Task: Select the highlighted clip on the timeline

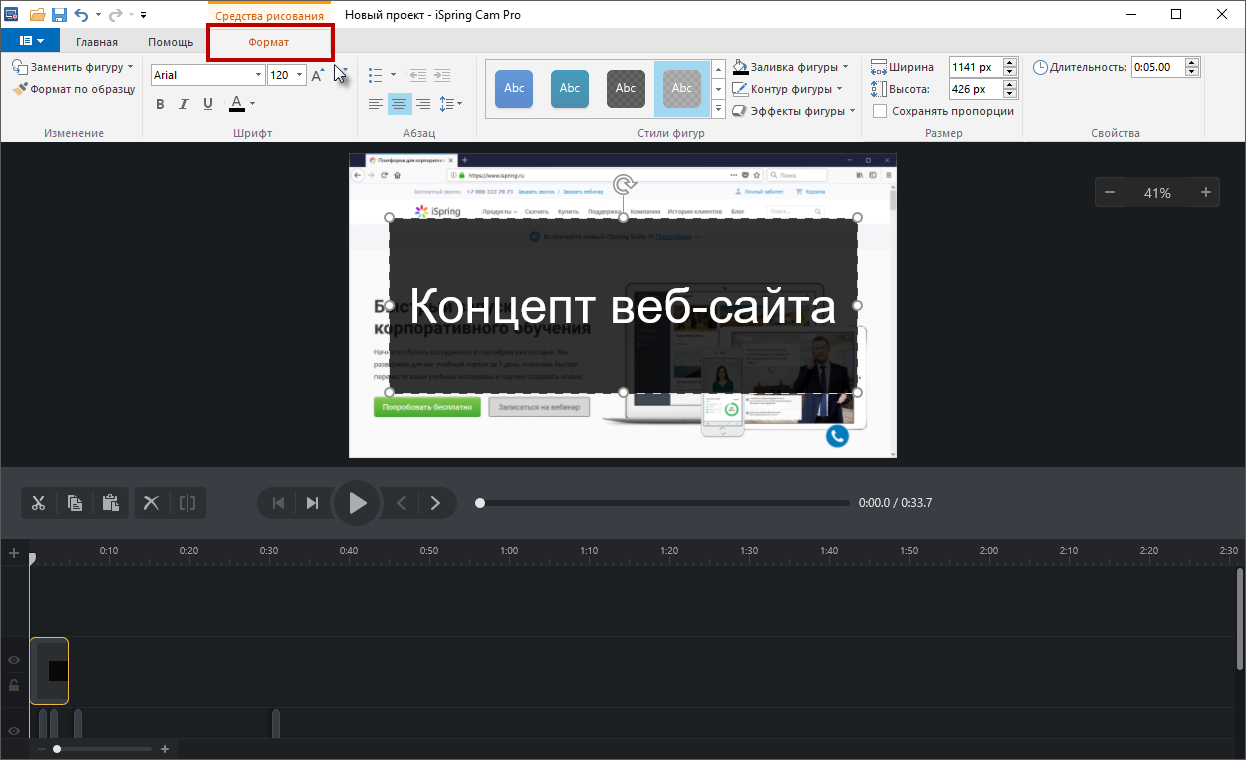Action: coord(49,671)
